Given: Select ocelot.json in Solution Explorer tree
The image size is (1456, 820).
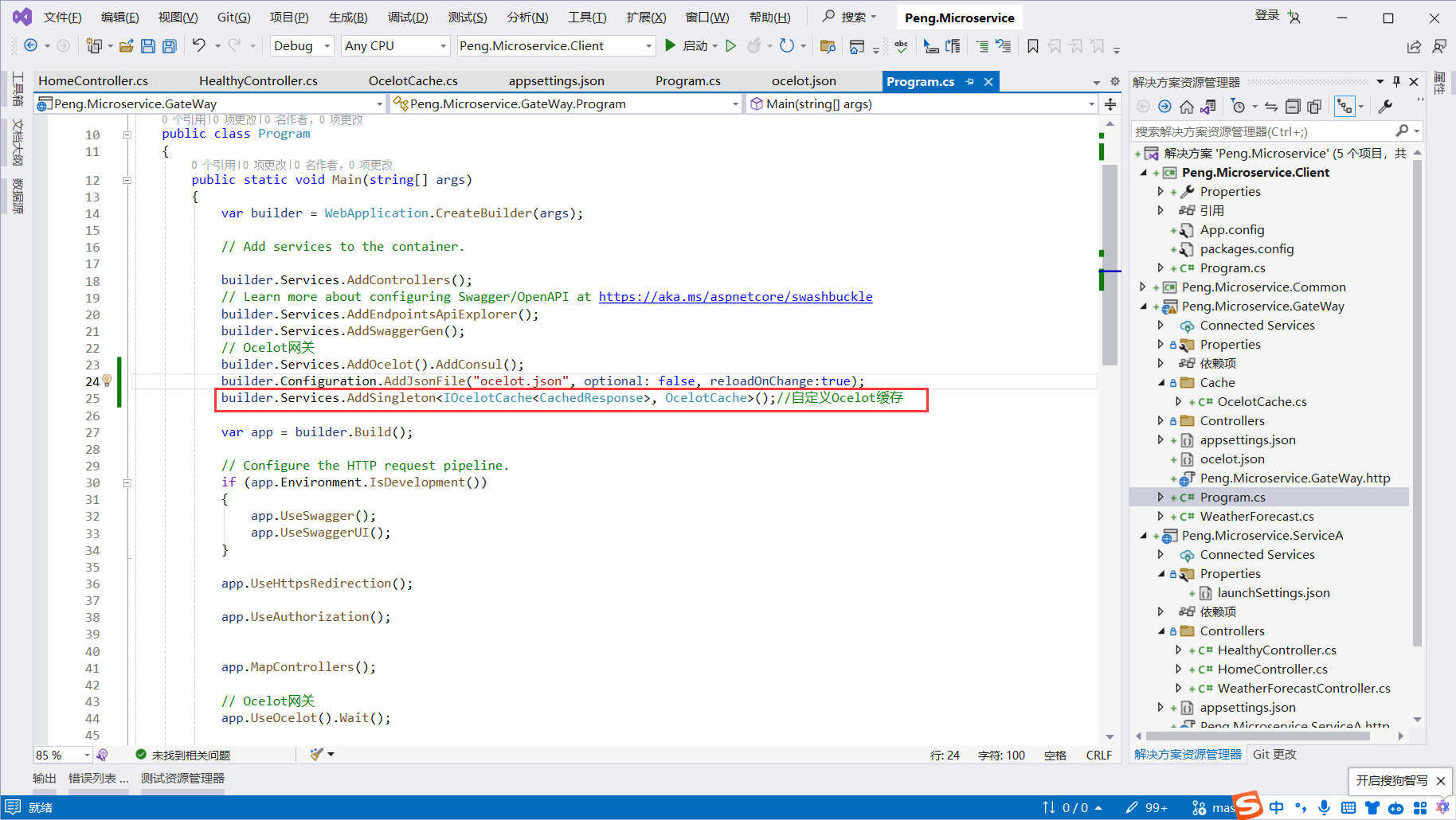Looking at the screenshot, I should [1232, 459].
